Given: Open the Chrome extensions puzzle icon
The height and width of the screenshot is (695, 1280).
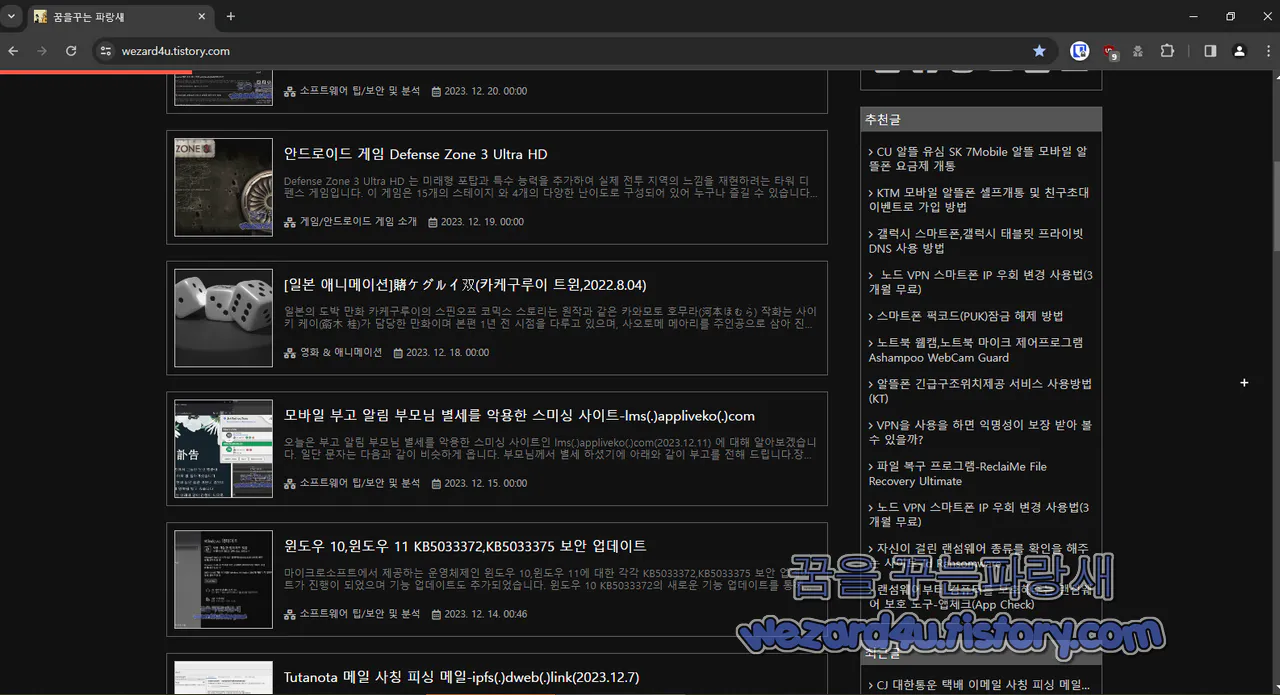Looking at the screenshot, I should click(1167, 50).
